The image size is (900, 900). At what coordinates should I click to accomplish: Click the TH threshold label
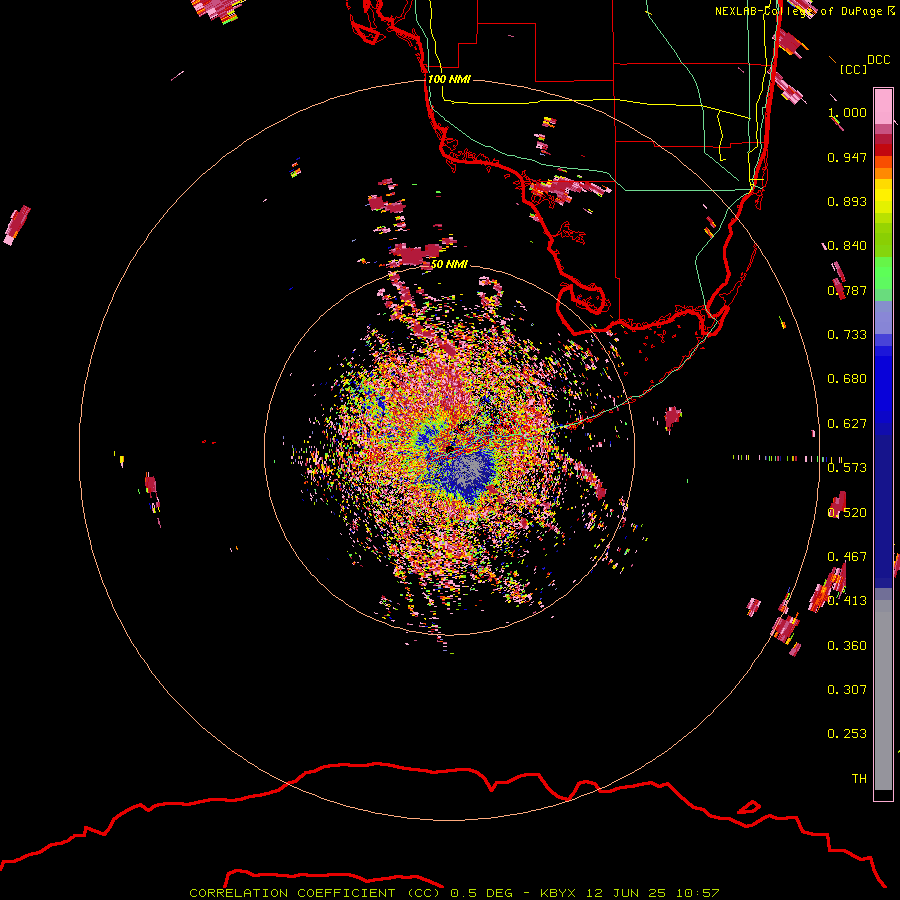tap(859, 779)
